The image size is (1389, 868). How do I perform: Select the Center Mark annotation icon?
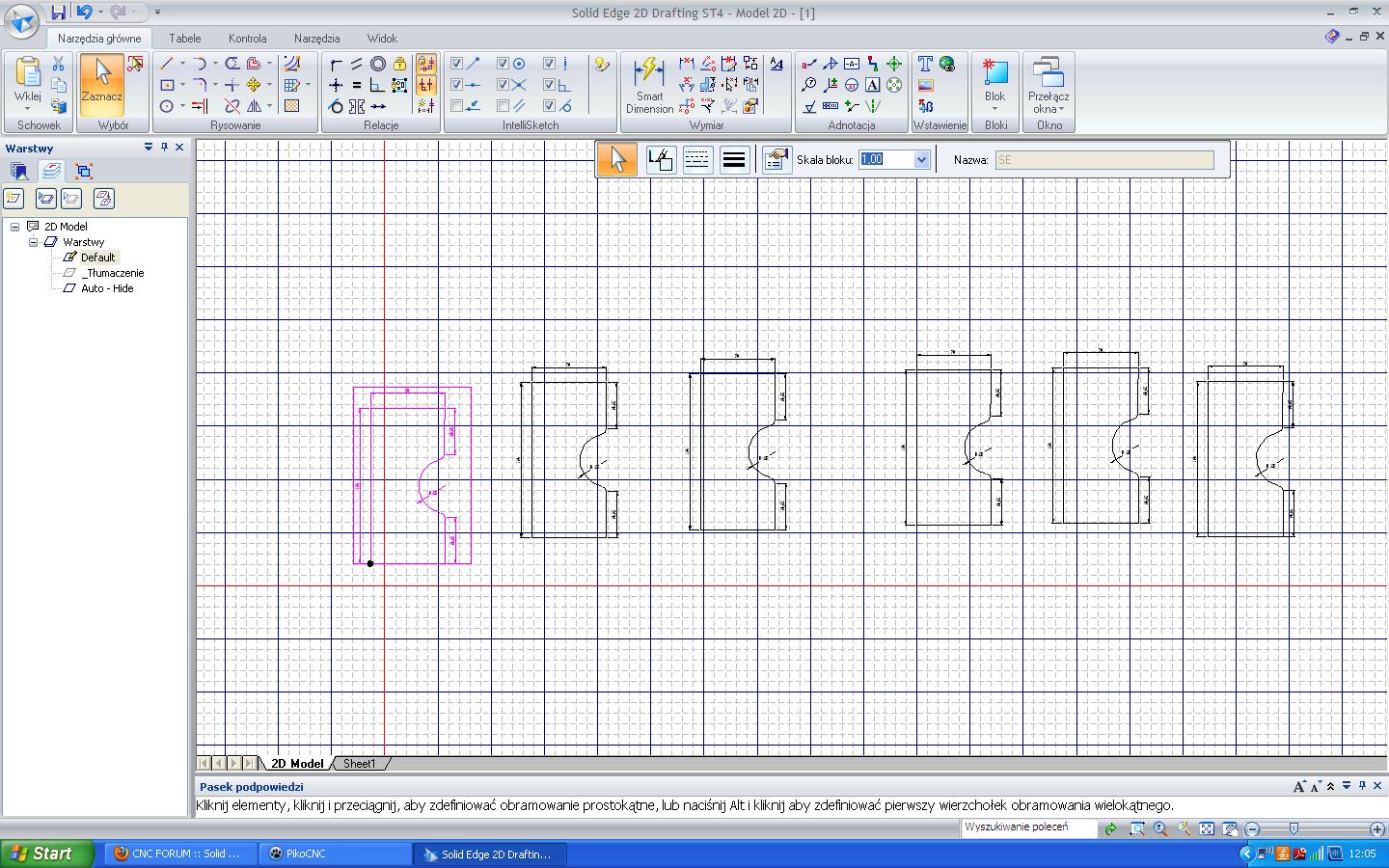point(894,64)
